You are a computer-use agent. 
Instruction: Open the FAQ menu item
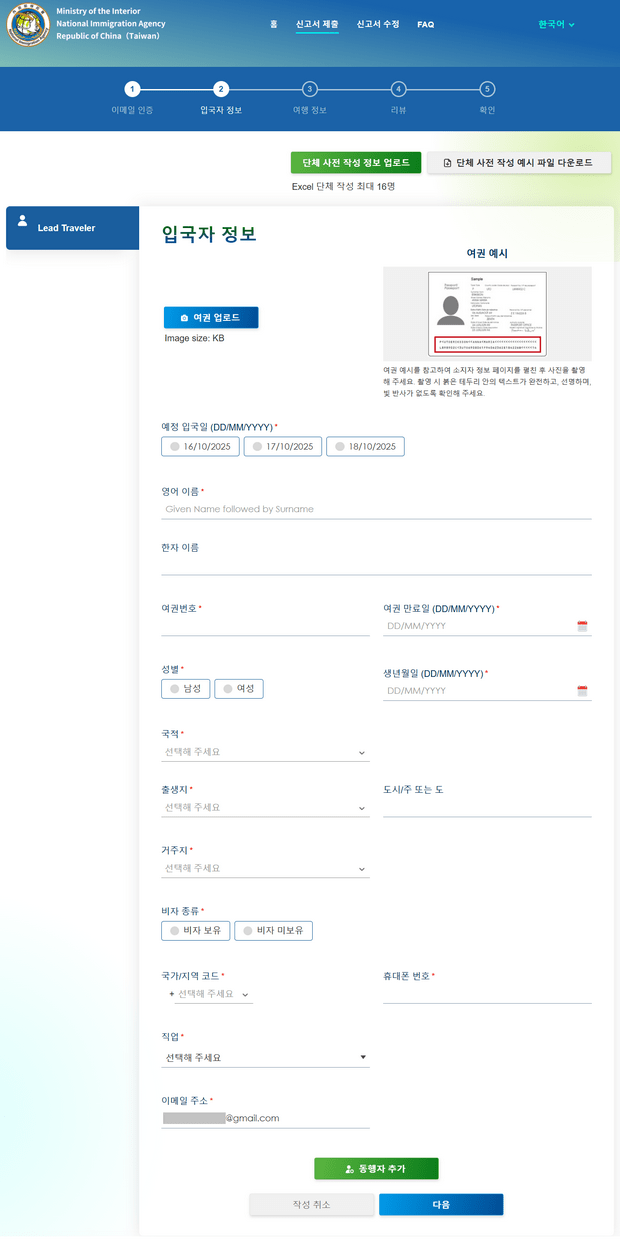coord(426,24)
